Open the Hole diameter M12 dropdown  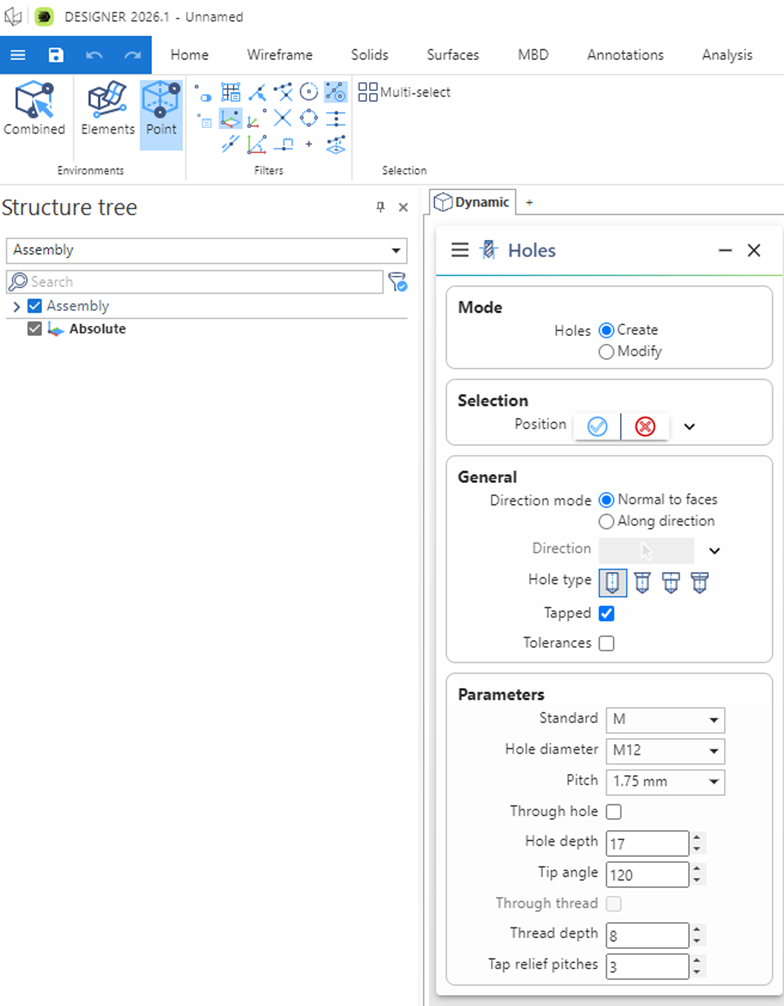click(665, 750)
